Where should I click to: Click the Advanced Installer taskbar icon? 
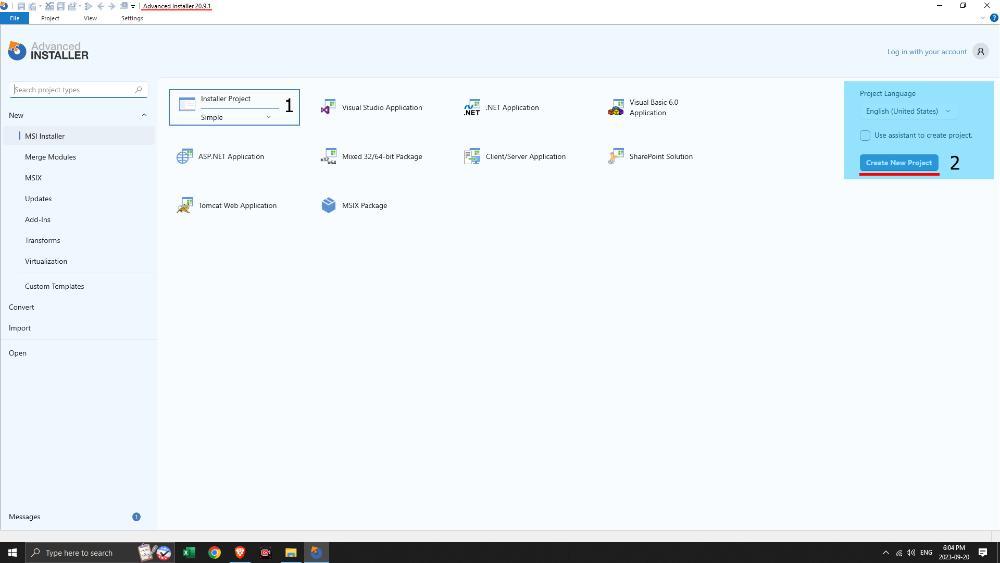[316, 553]
